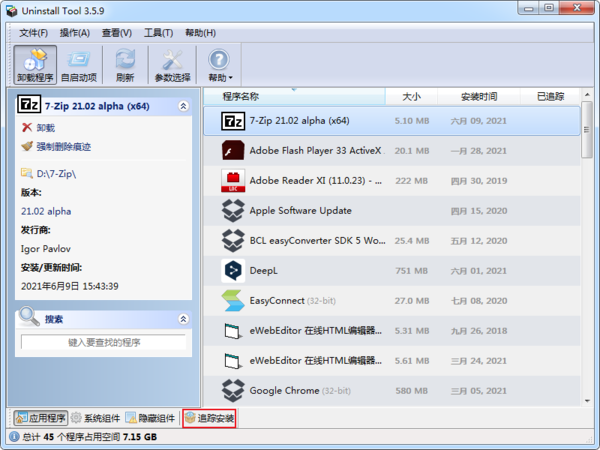The height and width of the screenshot is (450, 600).
Task: Sort by 已追踪 column header
Action: pyautogui.click(x=550, y=96)
